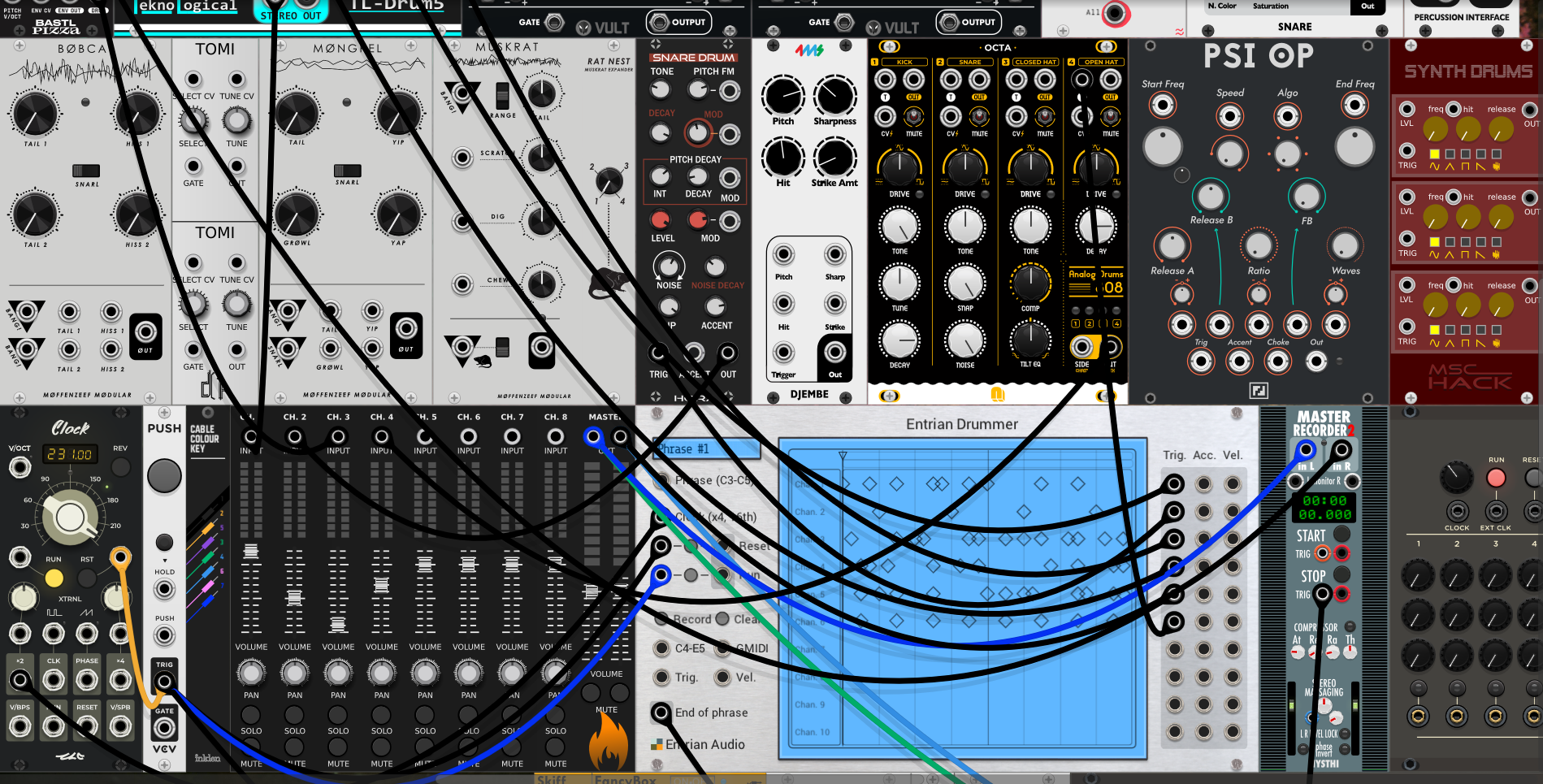This screenshot has height=784, width=1543.
Task: Flip the SNARL switch on Mongrel module
Action: click(347, 171)
